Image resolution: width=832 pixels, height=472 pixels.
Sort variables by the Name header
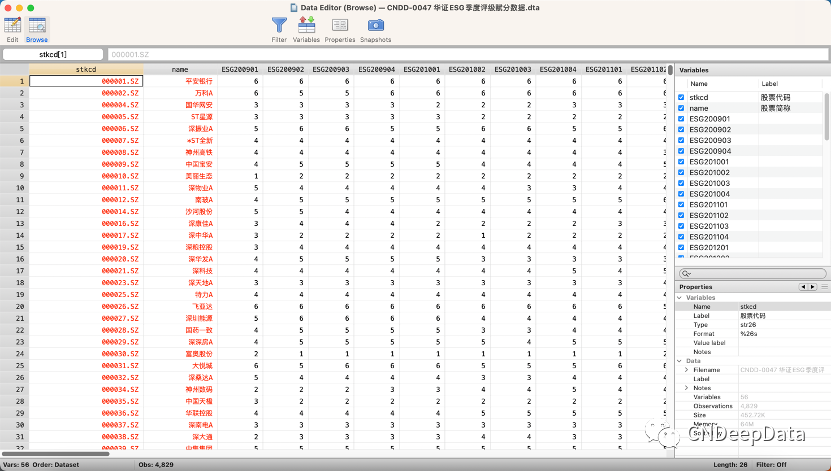[699, 84]
